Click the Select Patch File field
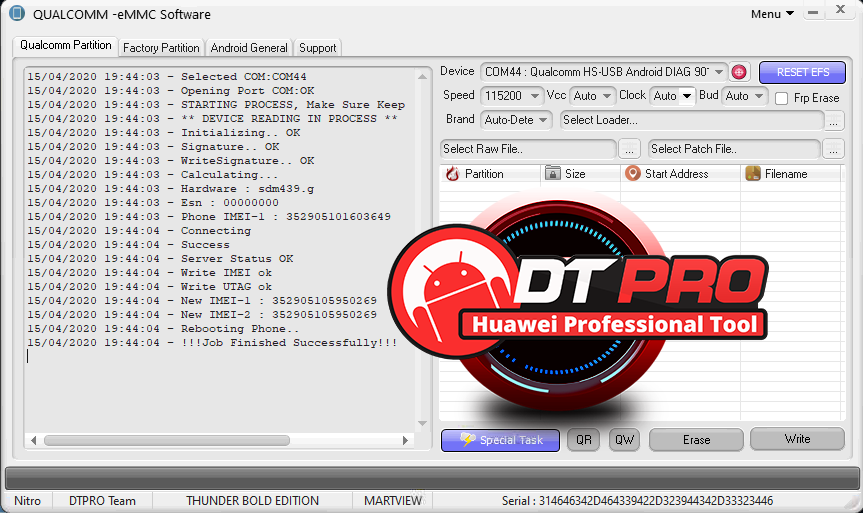The height and width of the screenshot is (513, 863). [734, 149]
